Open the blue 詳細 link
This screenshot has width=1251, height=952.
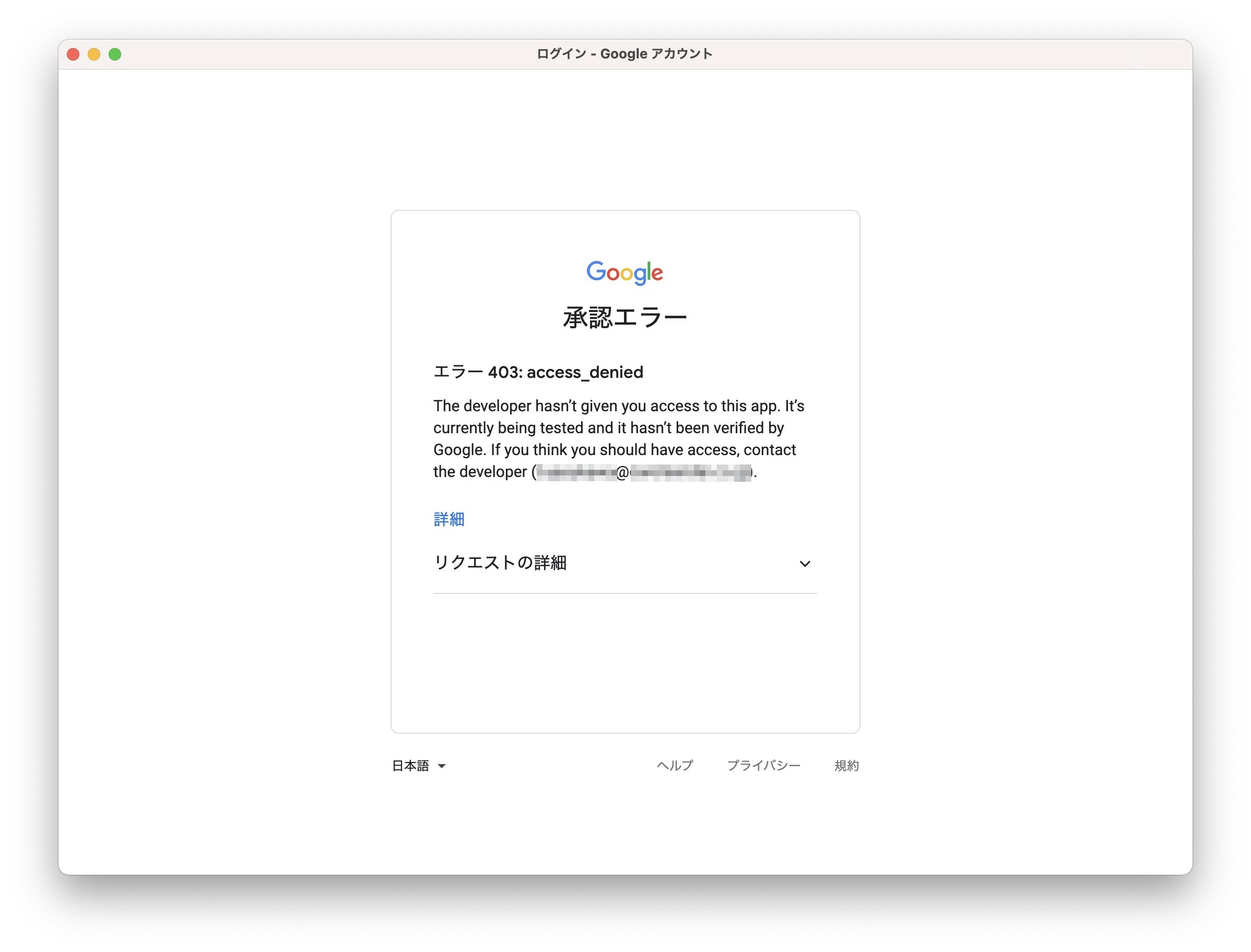click(x=449, y=519)
